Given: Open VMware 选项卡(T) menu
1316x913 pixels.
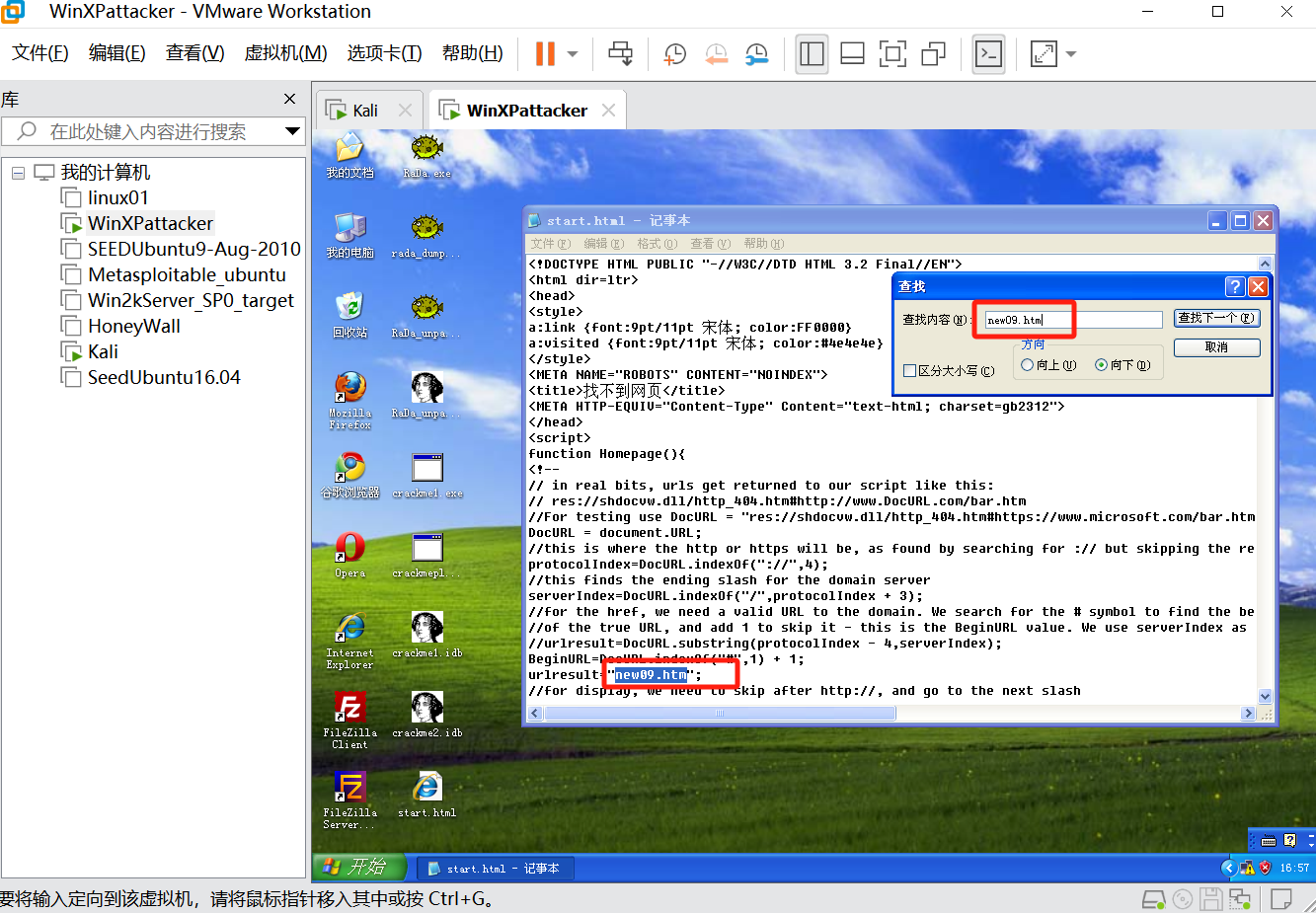Looking at the screenshot, I should click(384, 53).
